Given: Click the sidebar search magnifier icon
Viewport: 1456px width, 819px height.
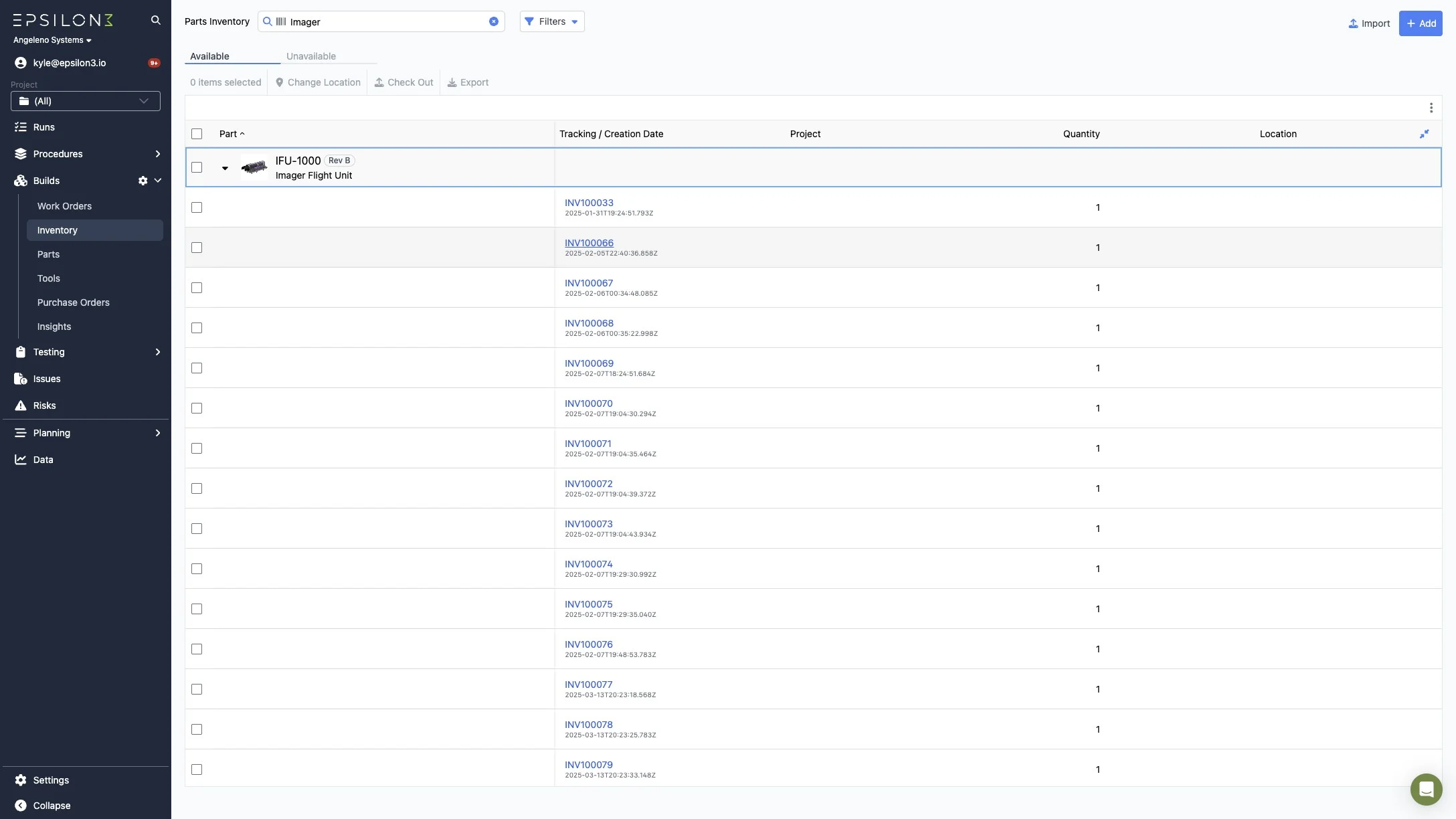Looking at the screenshot, I should pos(155,20).
